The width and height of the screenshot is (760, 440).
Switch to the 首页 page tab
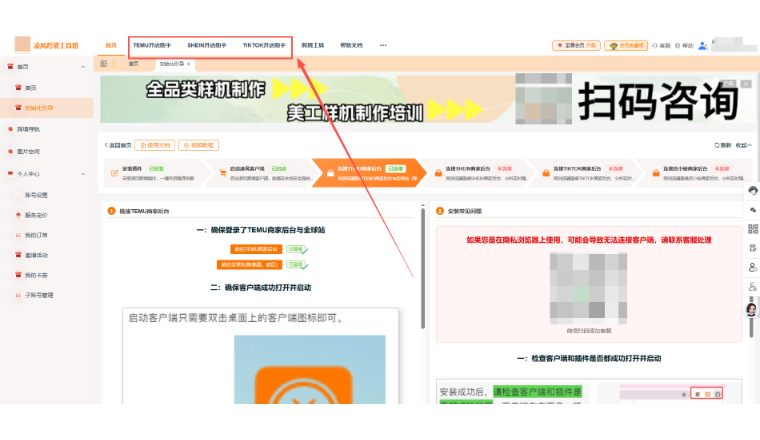(134, 63)
